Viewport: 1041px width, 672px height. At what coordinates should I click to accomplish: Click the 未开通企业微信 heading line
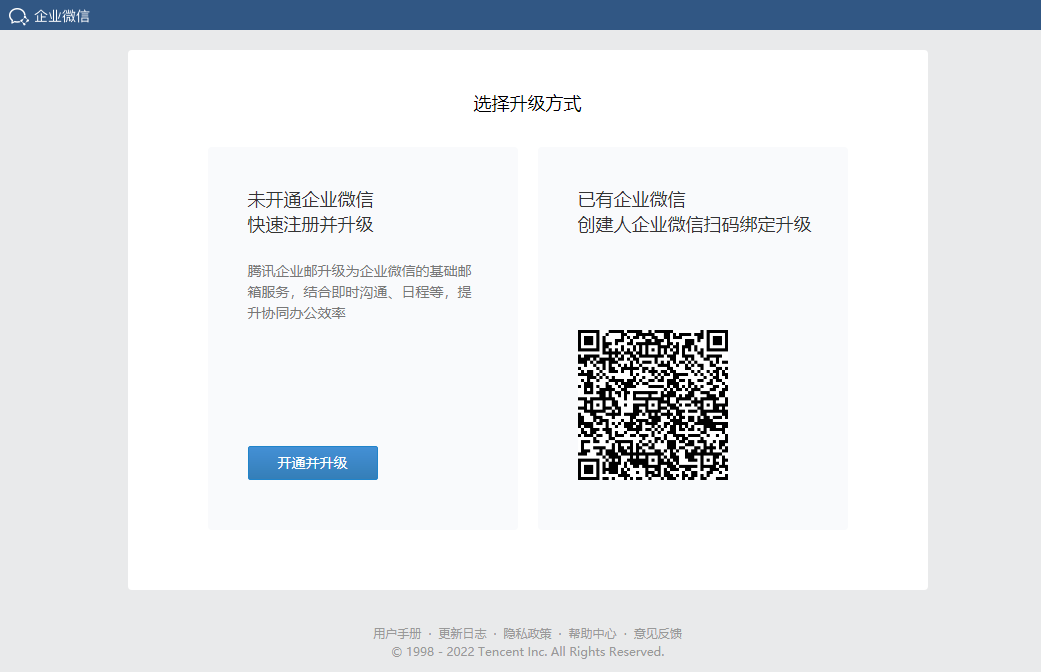click(310, 199)
